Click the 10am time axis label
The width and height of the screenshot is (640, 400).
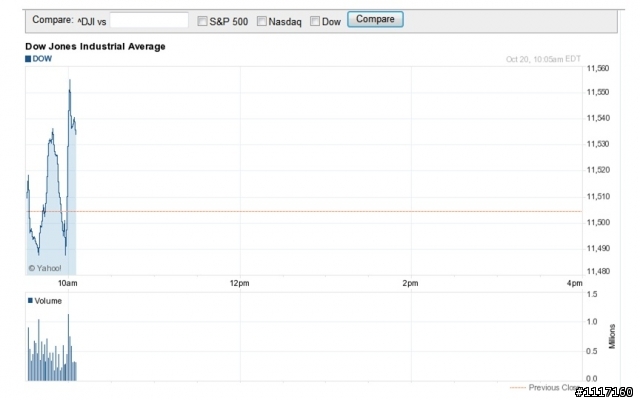tap(67, 283)
